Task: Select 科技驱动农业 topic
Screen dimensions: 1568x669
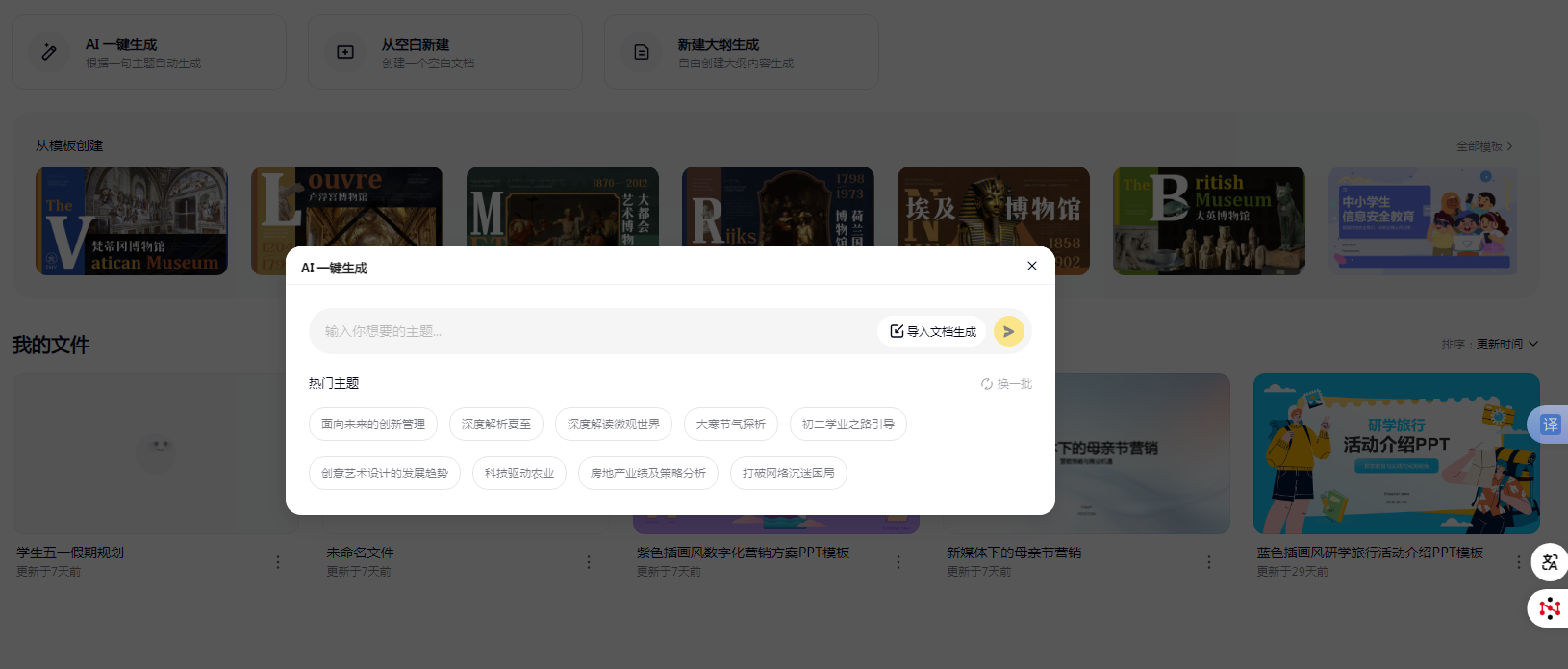Action: point(518,474)
